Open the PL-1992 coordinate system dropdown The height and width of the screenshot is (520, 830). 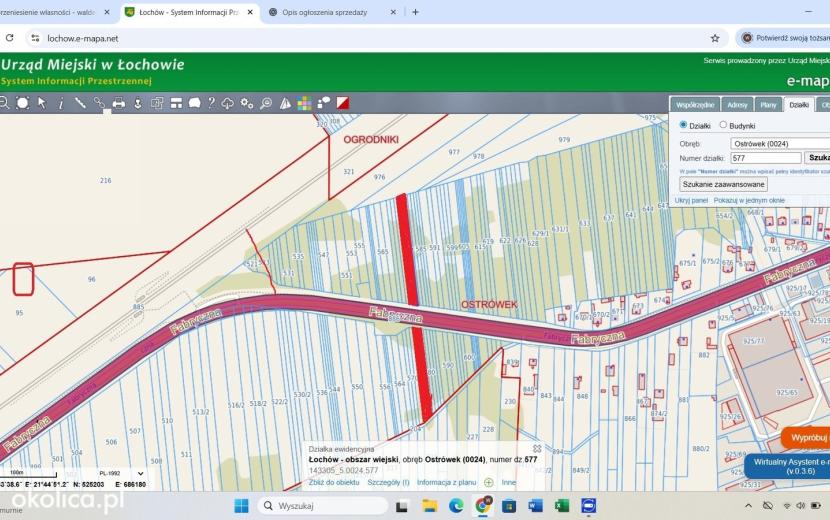point(121,473)
